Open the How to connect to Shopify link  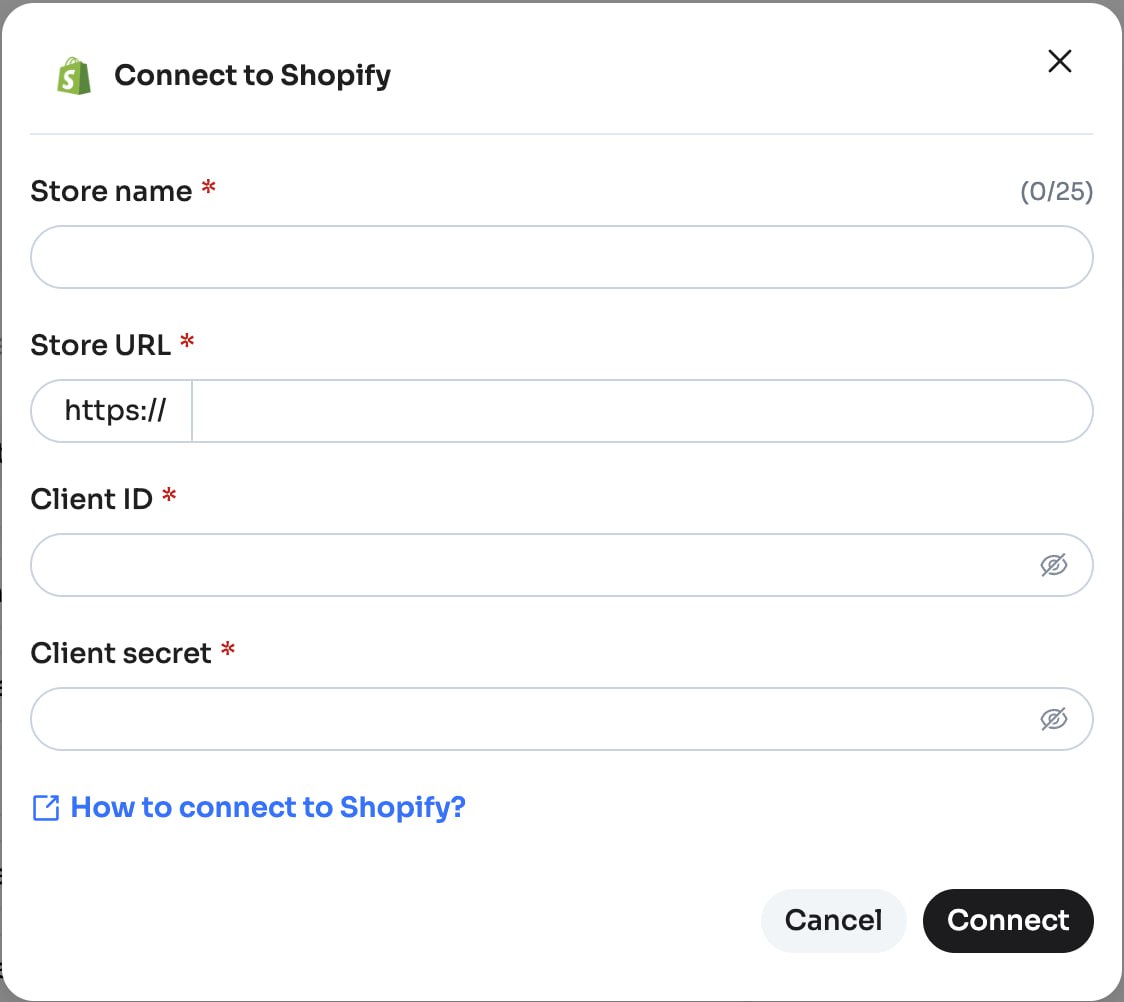[268, 807]
